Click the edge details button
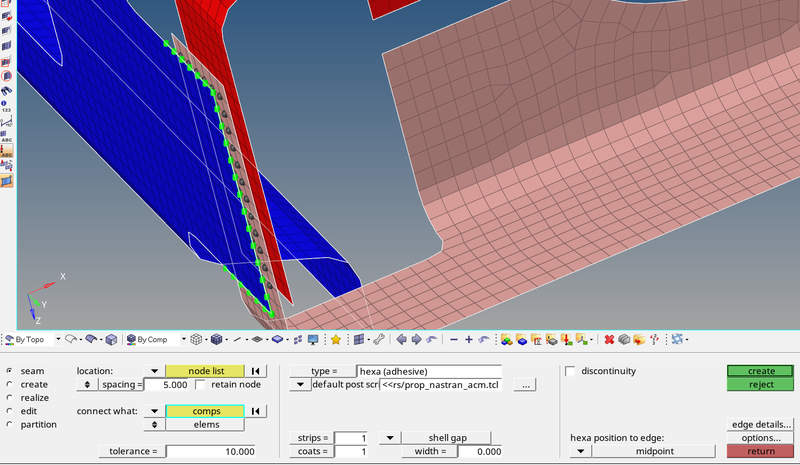800x465 pixels. pyautogui.click(x=761, y=425)
